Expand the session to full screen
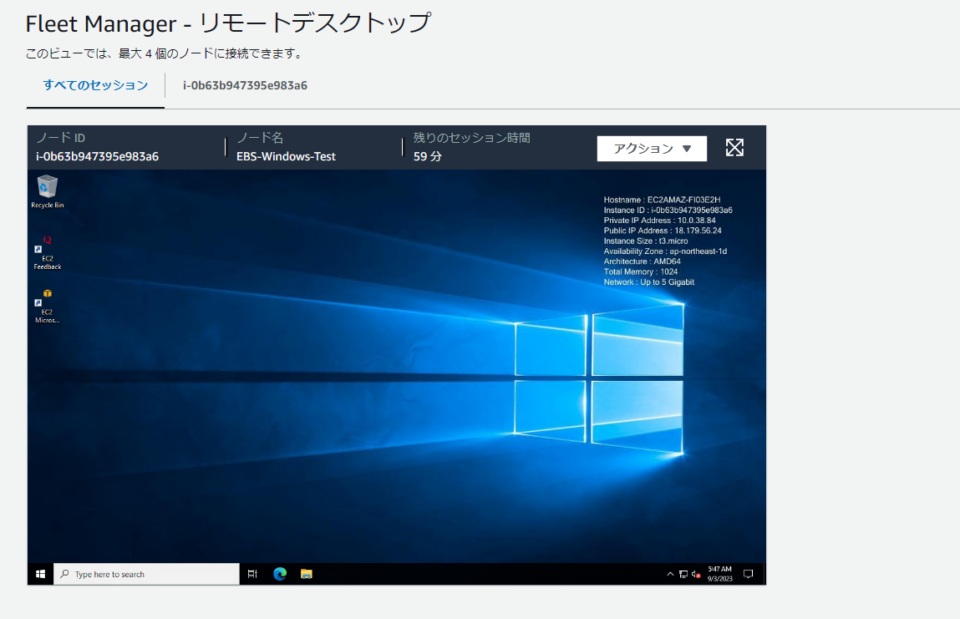Viewport: 960px width, 619px height. [735, 148]
